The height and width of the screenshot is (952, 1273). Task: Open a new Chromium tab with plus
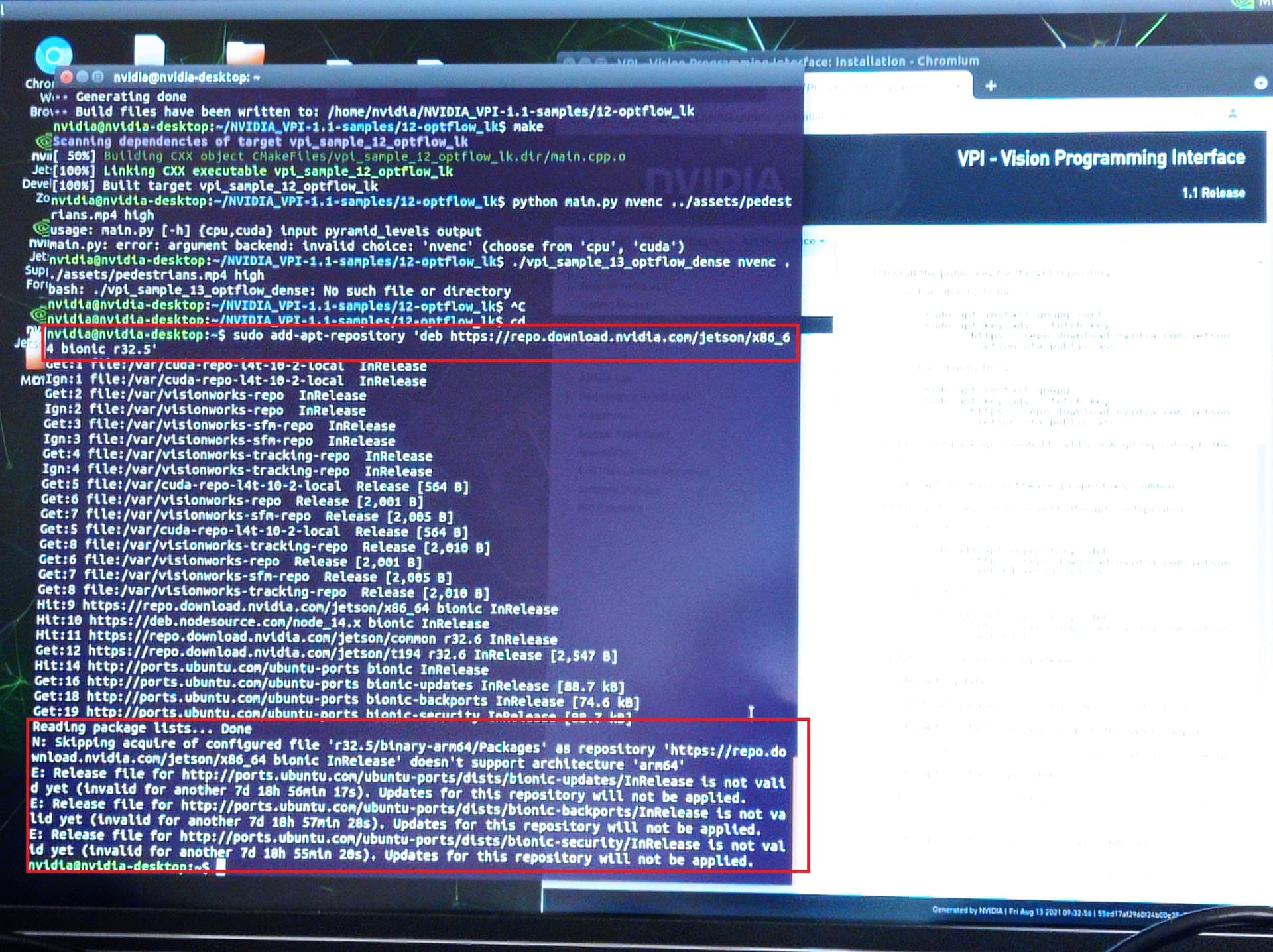coord(991,86)
